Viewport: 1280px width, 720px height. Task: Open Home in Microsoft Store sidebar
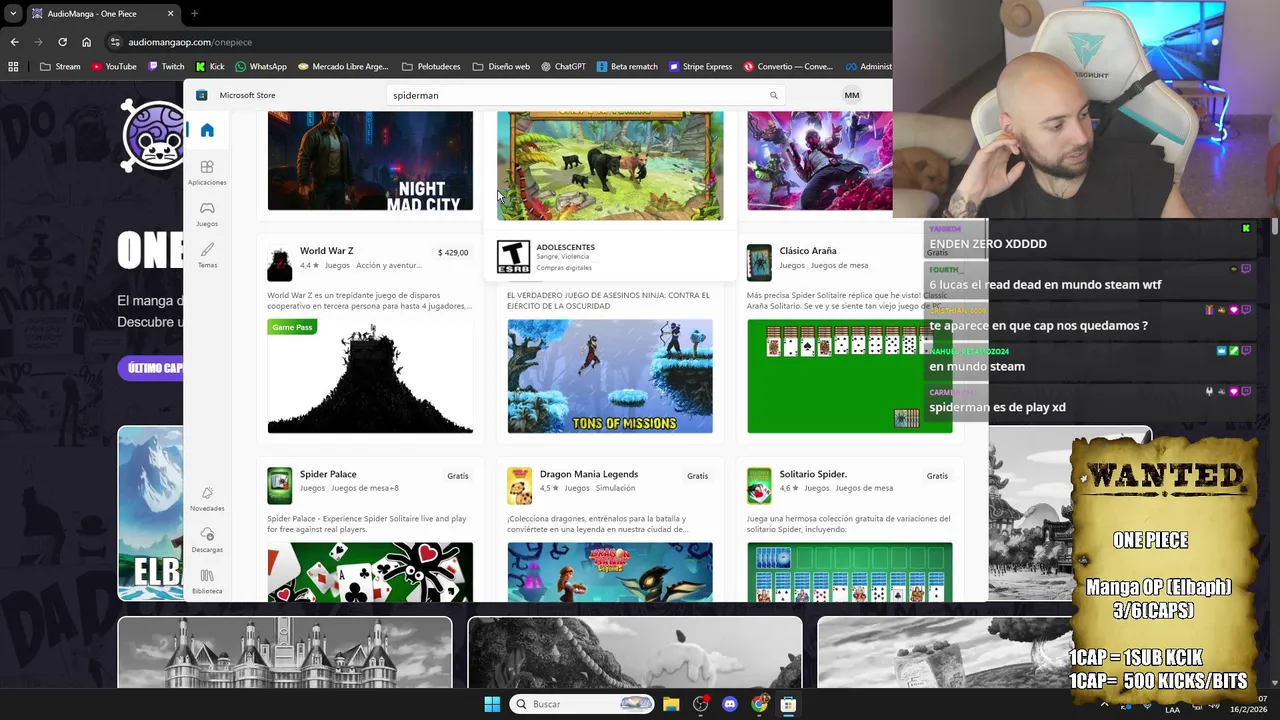click(207, 130)
